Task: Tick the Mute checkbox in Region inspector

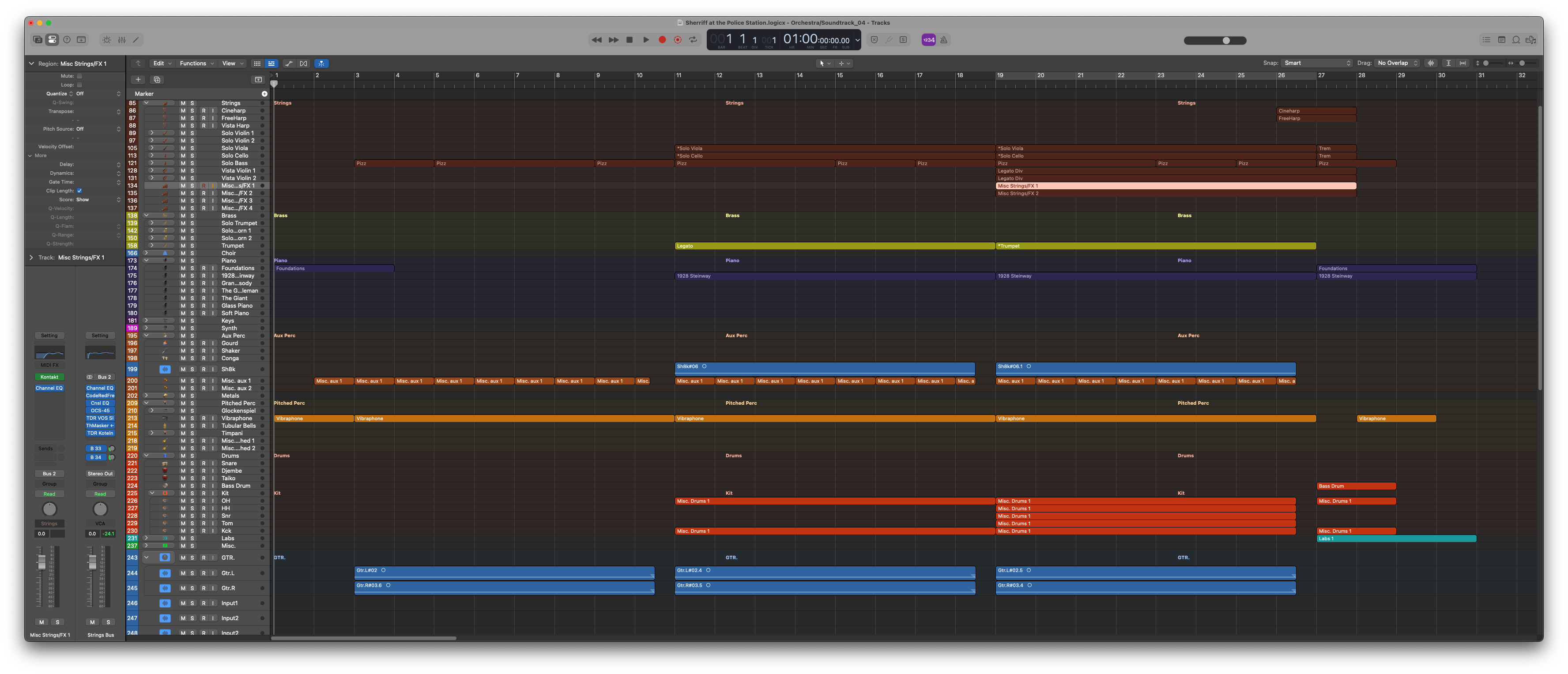Action: pyautogui.click(x=79, y=76)
